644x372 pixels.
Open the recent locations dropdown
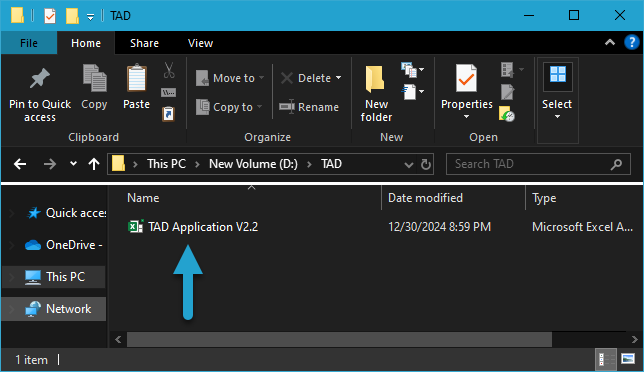tap(73, 164)
